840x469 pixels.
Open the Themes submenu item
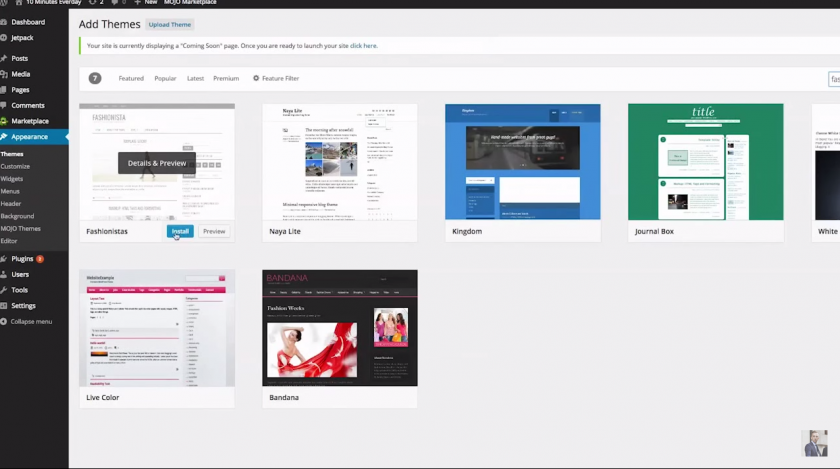tap(12, 154)
